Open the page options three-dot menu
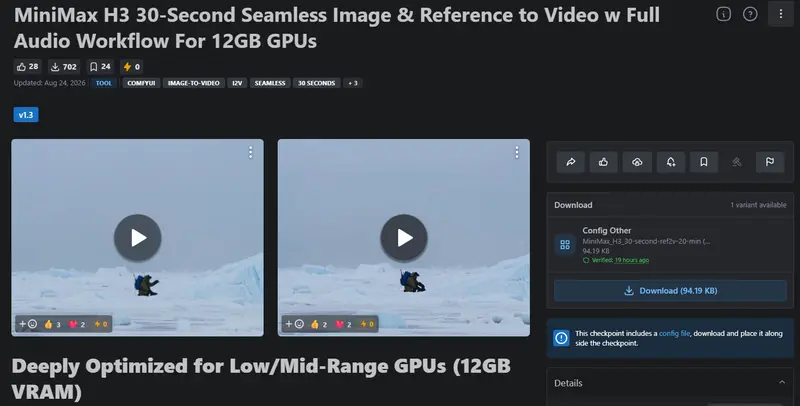Image resolution: width=800 pixels, height=406 pixels. click(x=781, y=14)
